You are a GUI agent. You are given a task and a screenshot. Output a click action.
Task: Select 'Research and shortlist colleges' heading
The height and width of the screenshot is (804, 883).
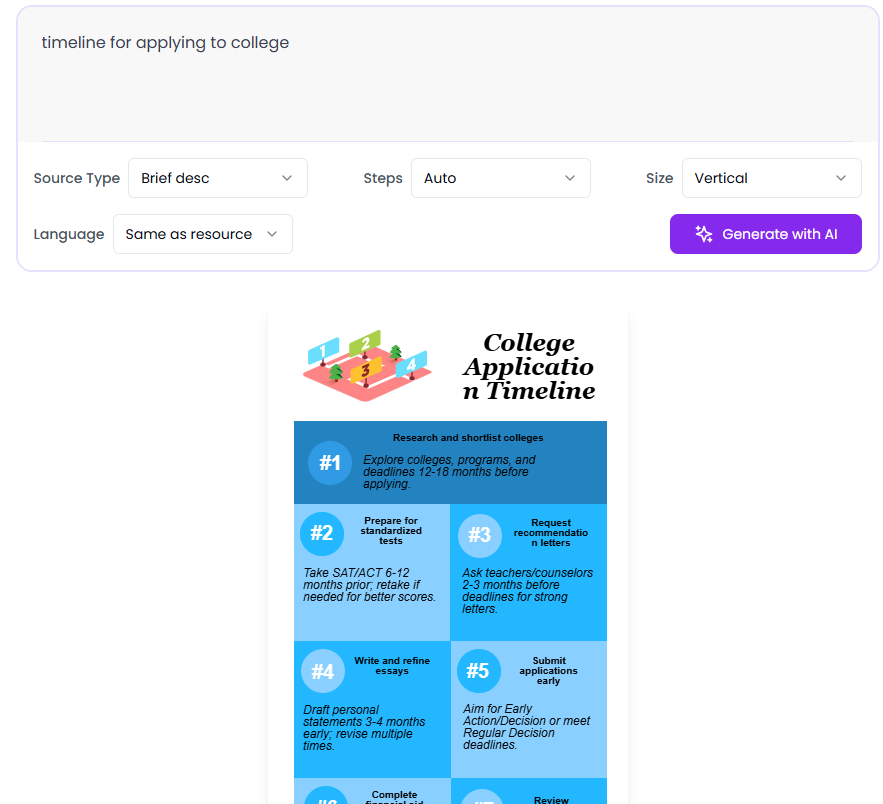coord(468,437)
